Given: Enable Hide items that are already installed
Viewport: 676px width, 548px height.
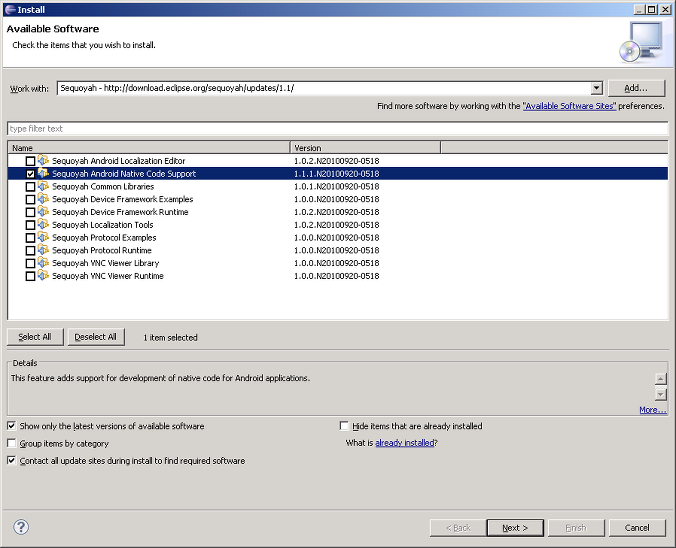Looking at the screenshot, I should point(344,426).
